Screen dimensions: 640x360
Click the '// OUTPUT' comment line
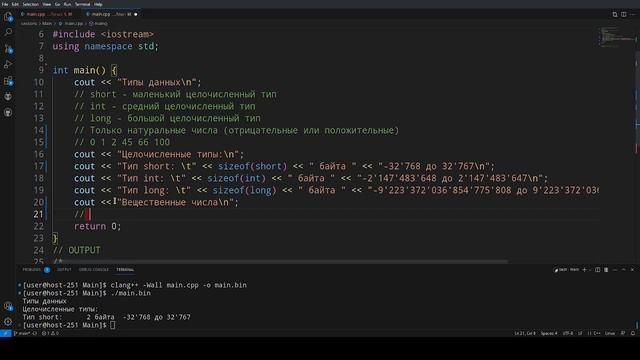(x=76, y=250)
